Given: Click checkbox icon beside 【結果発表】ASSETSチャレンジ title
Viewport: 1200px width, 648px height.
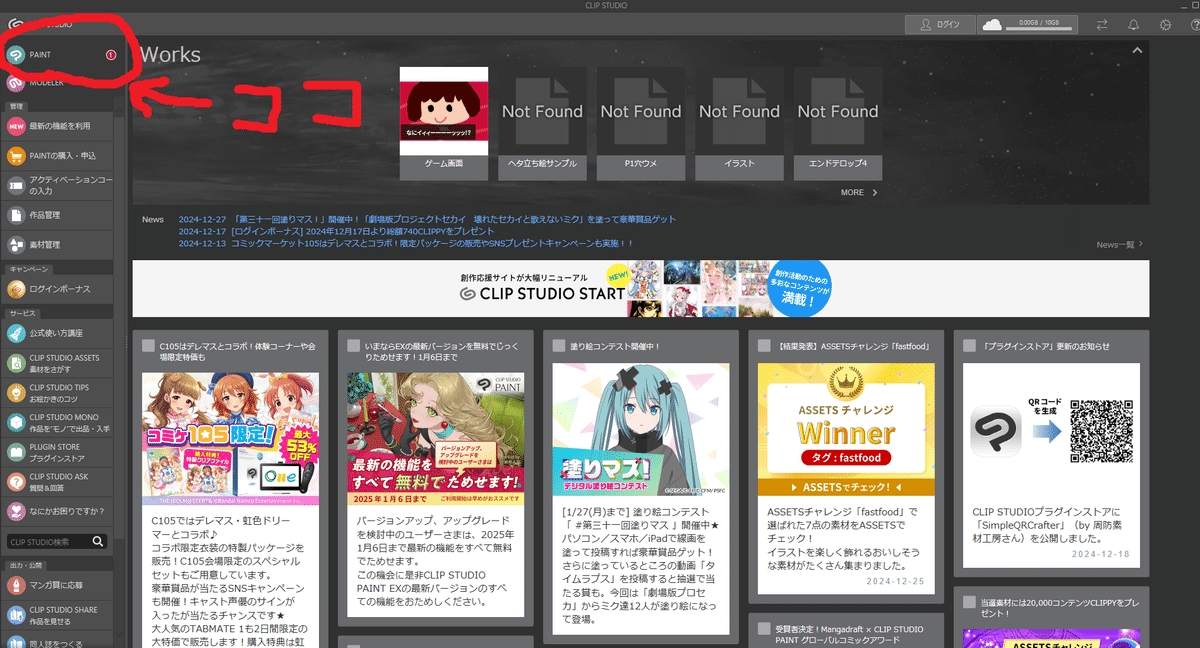Looking at the screenshot, I should click(x=765, y=346).
